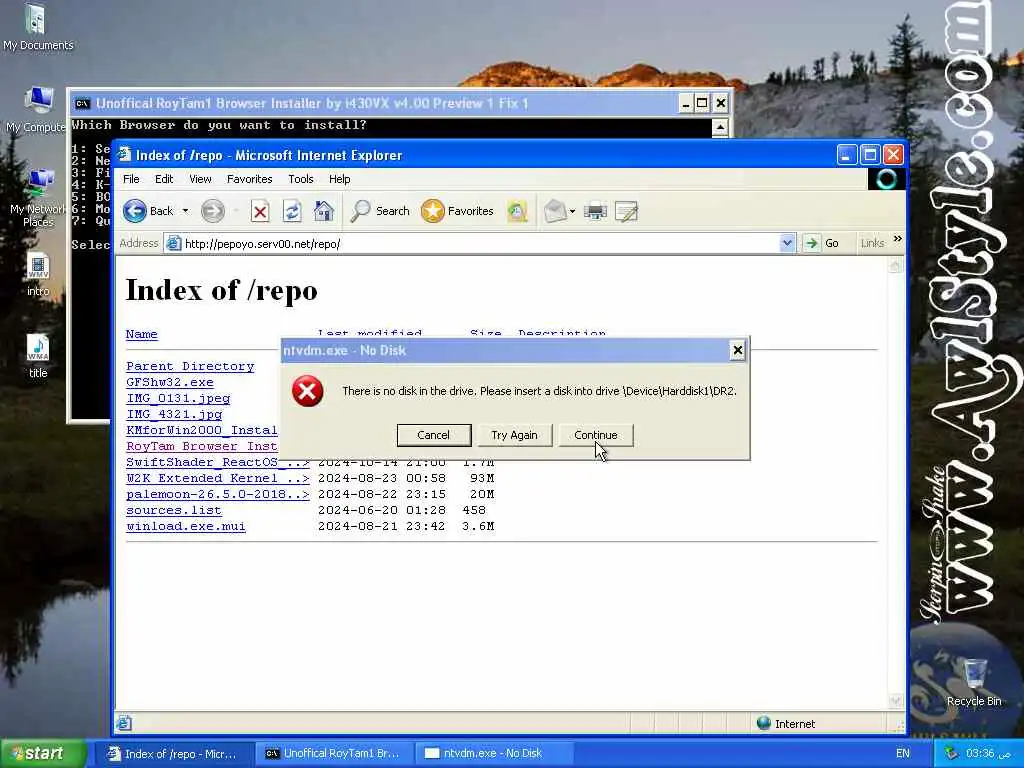
Task: Open the Parent Directory link
Action: click(190, 366)
